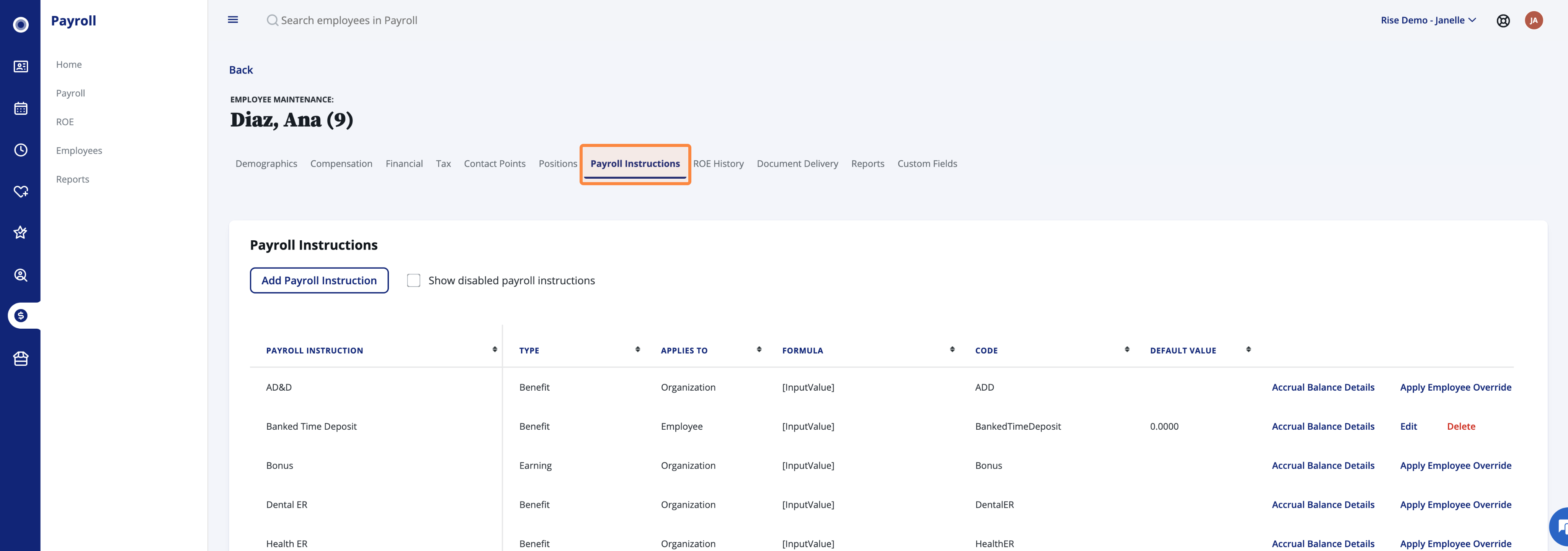Image resolution: width=1568 pixels, height=551 pixels.
Task: Click the Payroll heading in the sidebar
Action: [x=73, y=21]
